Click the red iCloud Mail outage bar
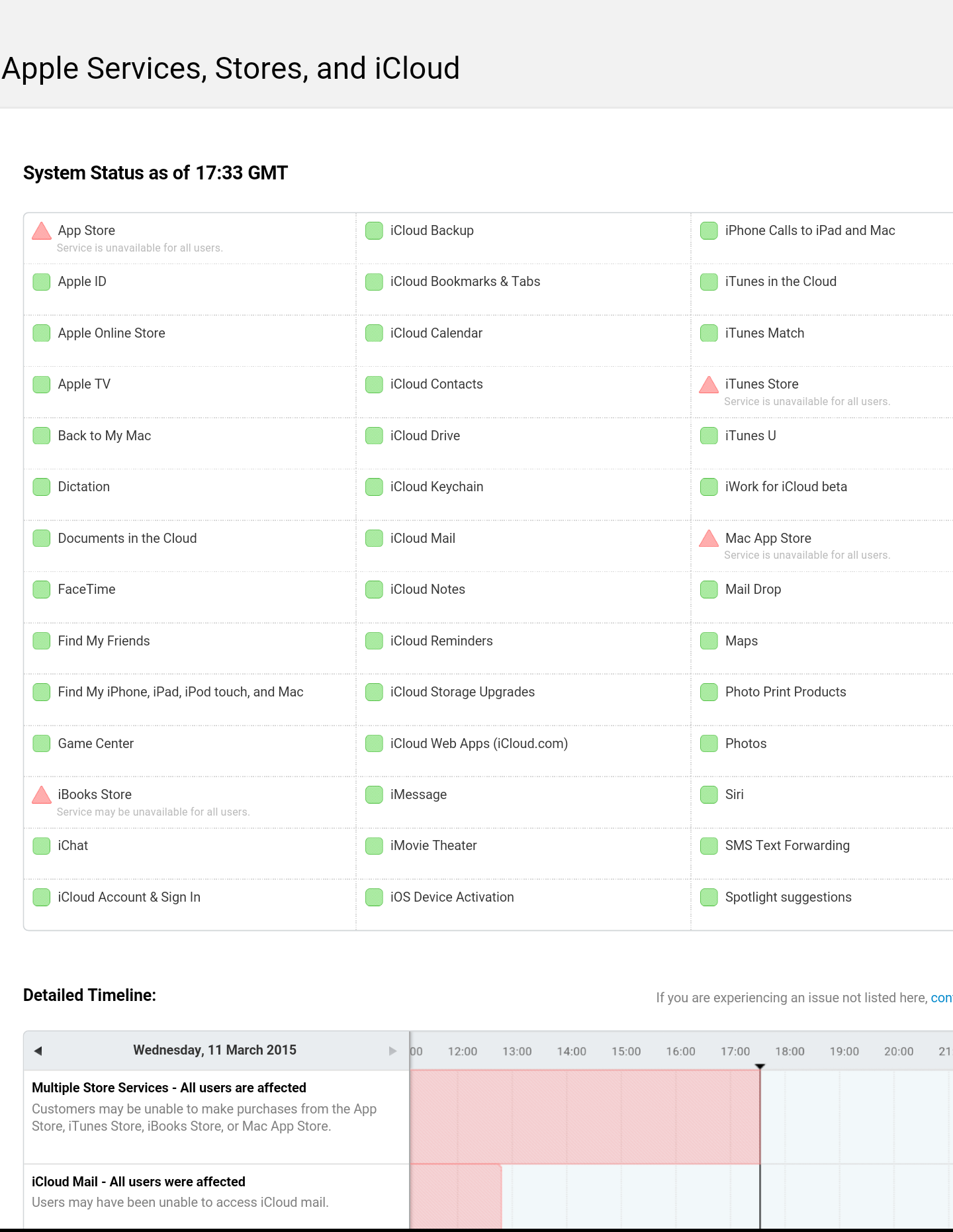Image resolution: width=953 pixels, height=1232 pixels. point(456,1196)
